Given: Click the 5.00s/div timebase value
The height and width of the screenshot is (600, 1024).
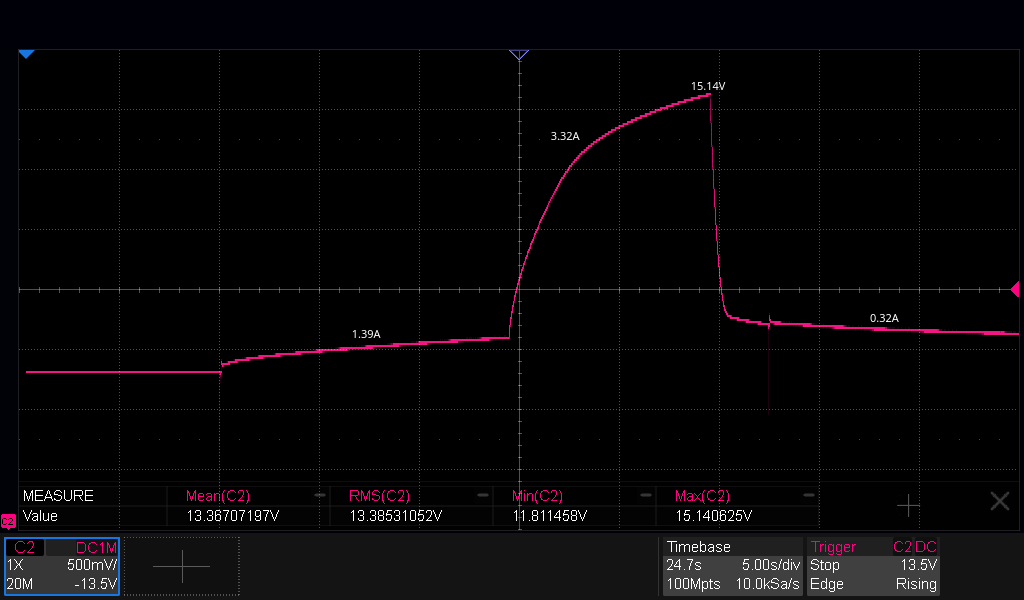Looking at the screenshot, I should [771, 565].
